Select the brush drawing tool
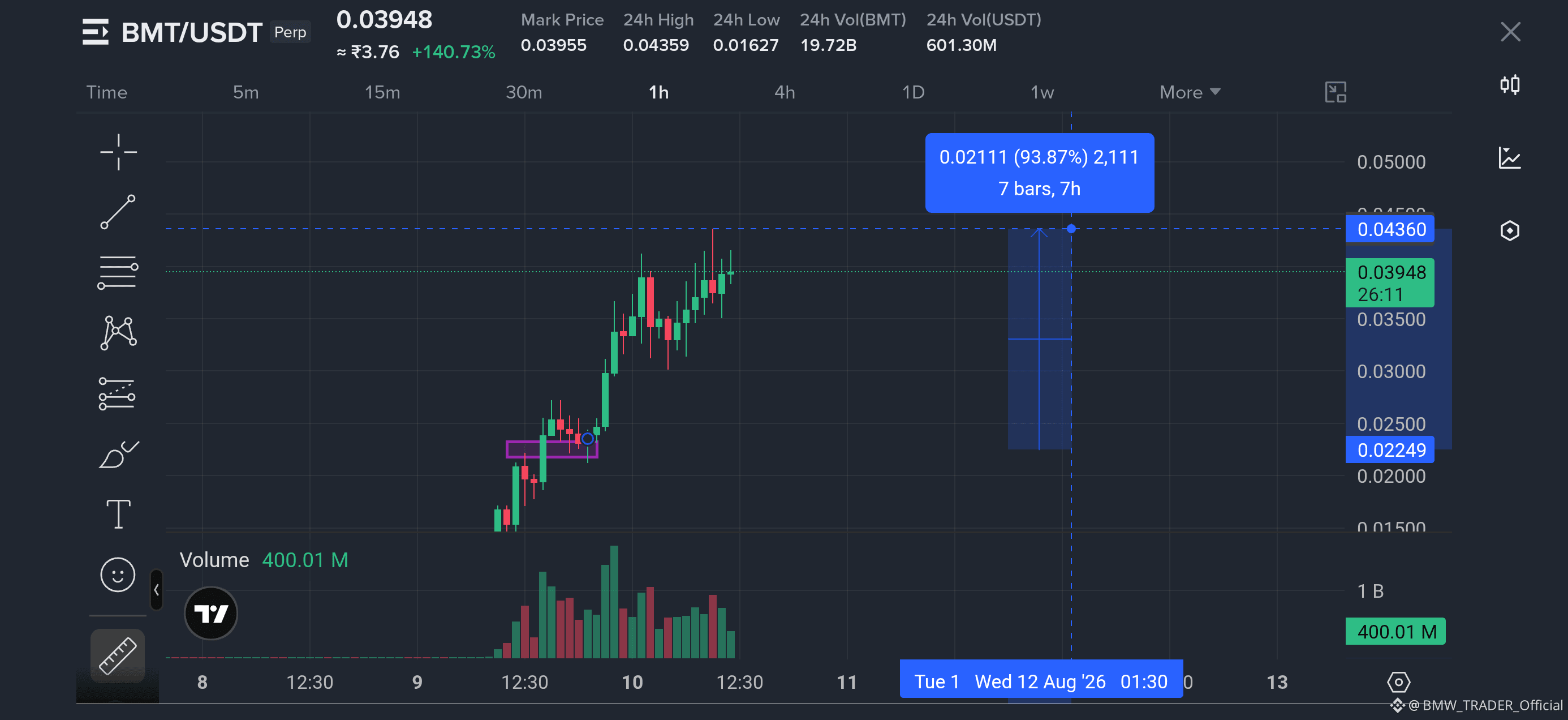This screenshot has width=1568, height=720. [x=119, y=454]
